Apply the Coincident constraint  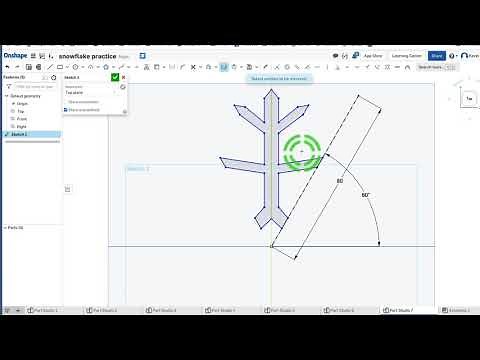pos(277,67)
